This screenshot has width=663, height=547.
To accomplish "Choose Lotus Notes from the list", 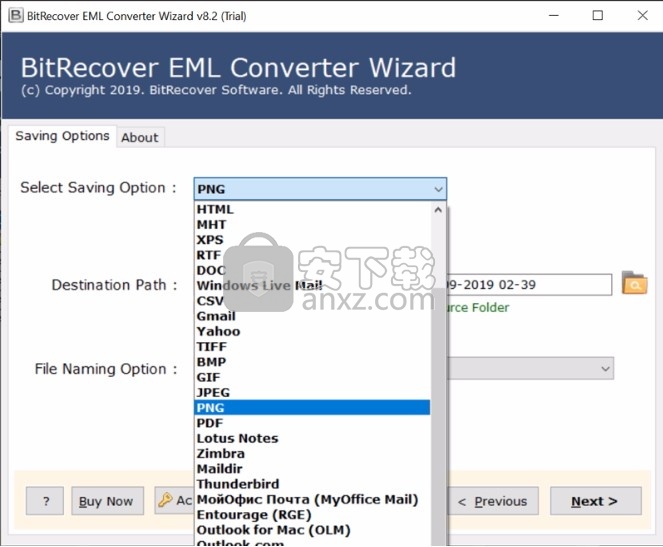I will pos(312,438).
